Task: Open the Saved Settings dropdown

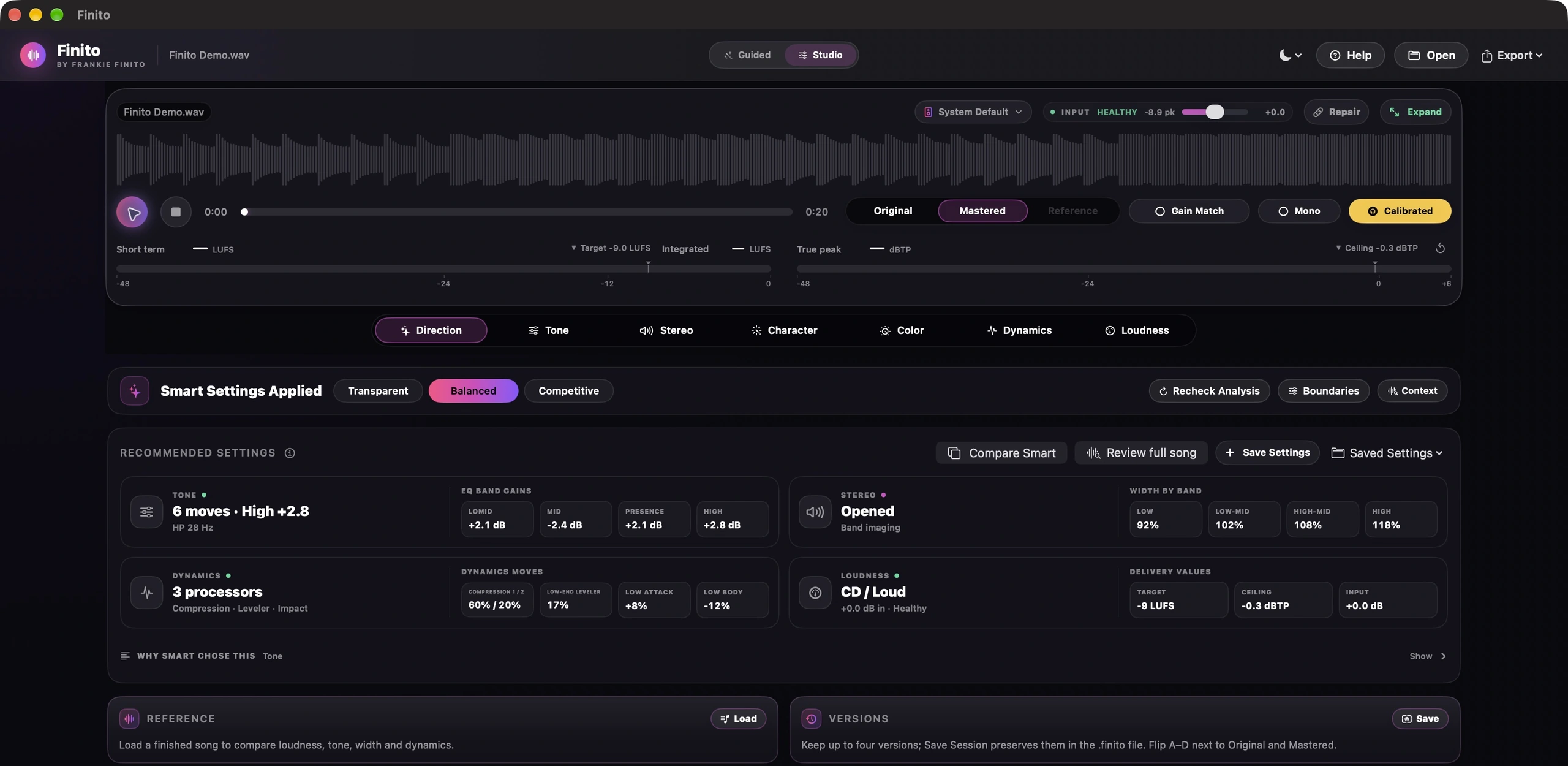Action: (x=1387, y=453)
